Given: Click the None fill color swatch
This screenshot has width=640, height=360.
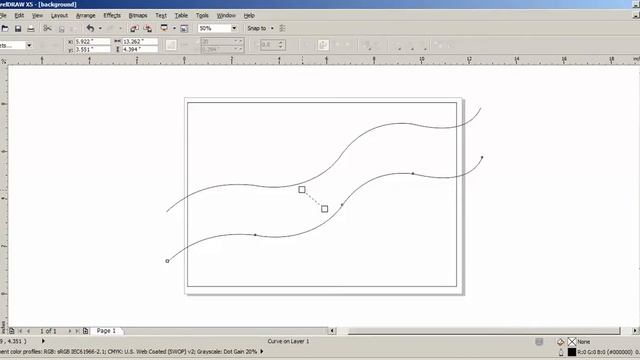Looking at the screenshot, I should (572, 342).
